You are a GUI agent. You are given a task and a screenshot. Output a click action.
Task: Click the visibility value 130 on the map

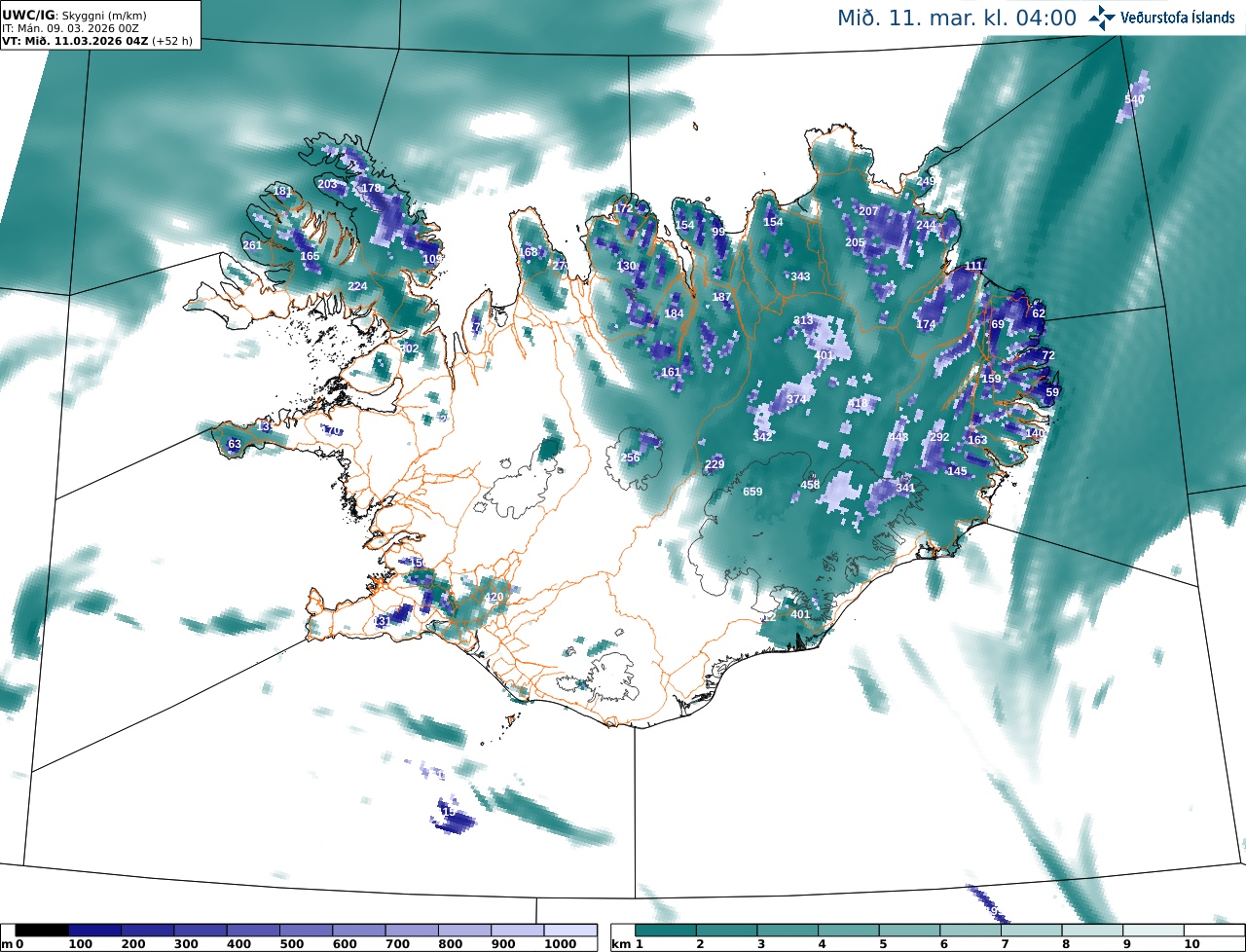626,266
